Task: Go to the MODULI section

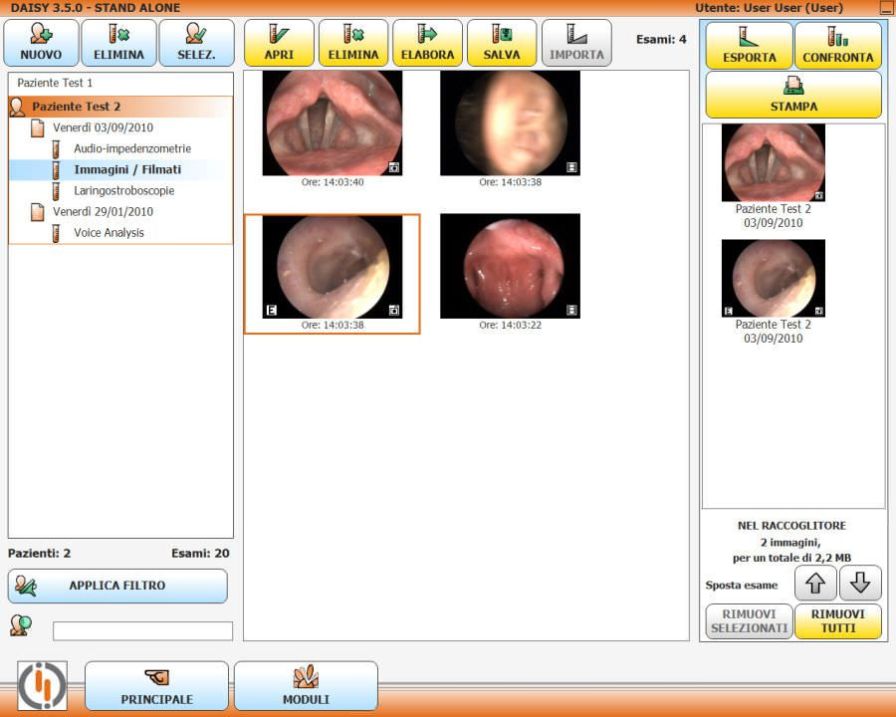Action: [306, 686]
